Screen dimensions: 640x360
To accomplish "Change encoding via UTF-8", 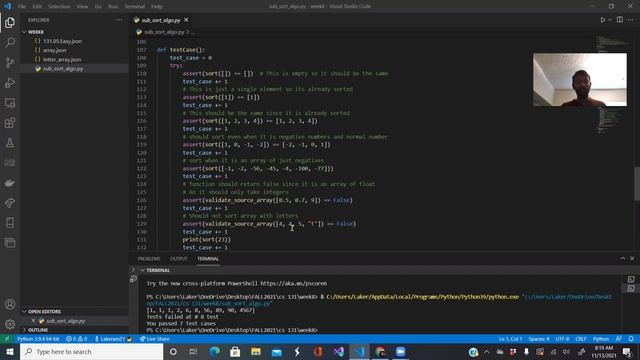I will 562,339.
